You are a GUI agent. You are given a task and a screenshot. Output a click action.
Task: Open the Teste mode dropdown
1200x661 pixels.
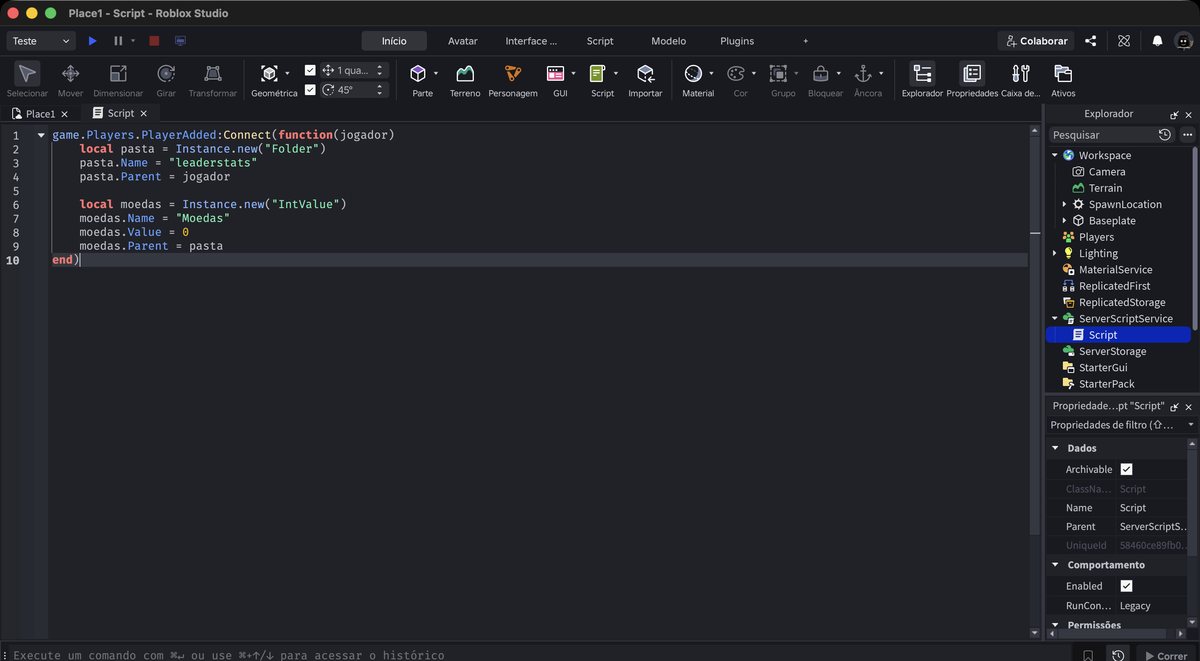pos(41,41)
